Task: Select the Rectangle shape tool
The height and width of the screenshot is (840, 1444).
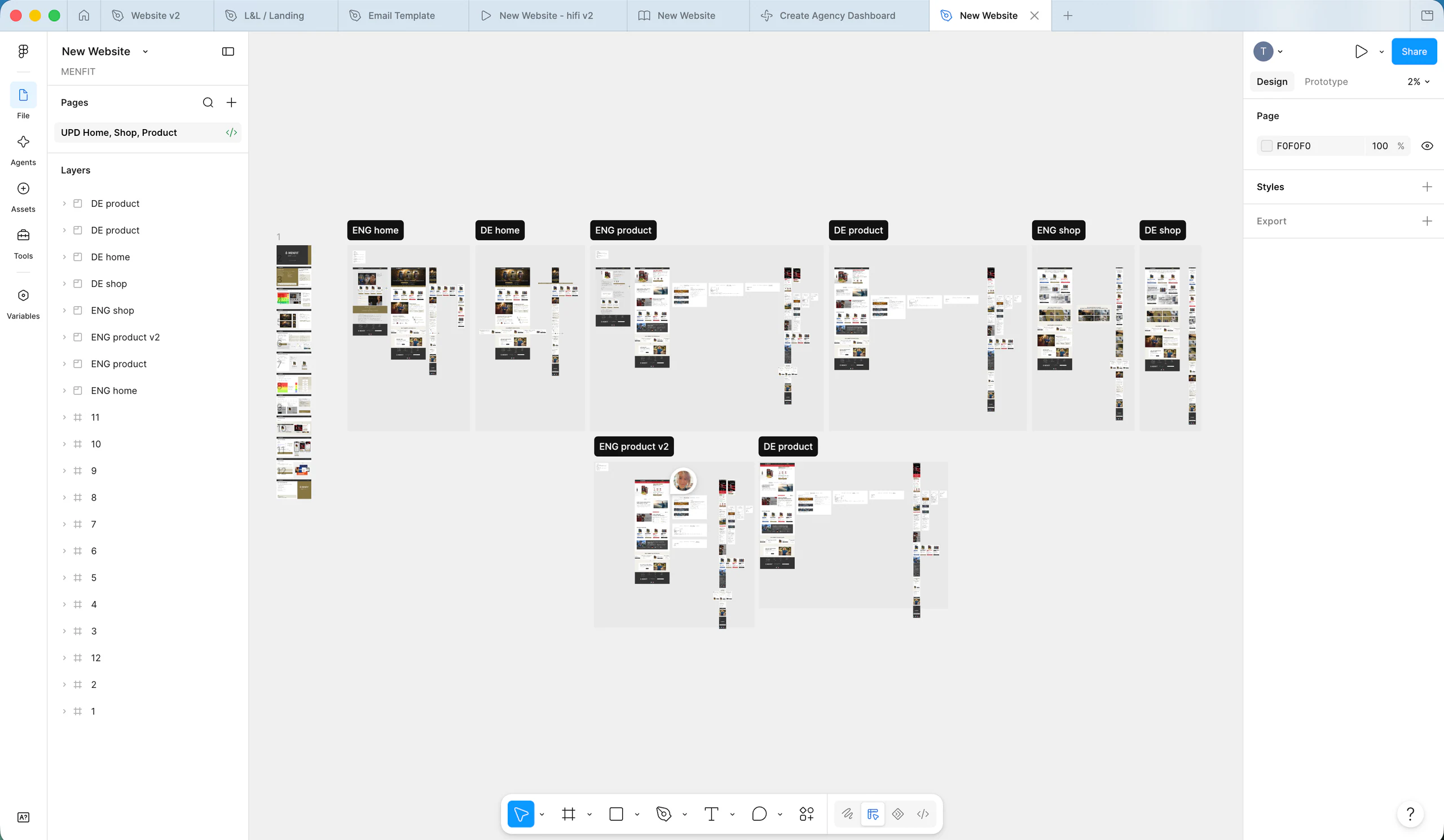Action: [616, 814]
